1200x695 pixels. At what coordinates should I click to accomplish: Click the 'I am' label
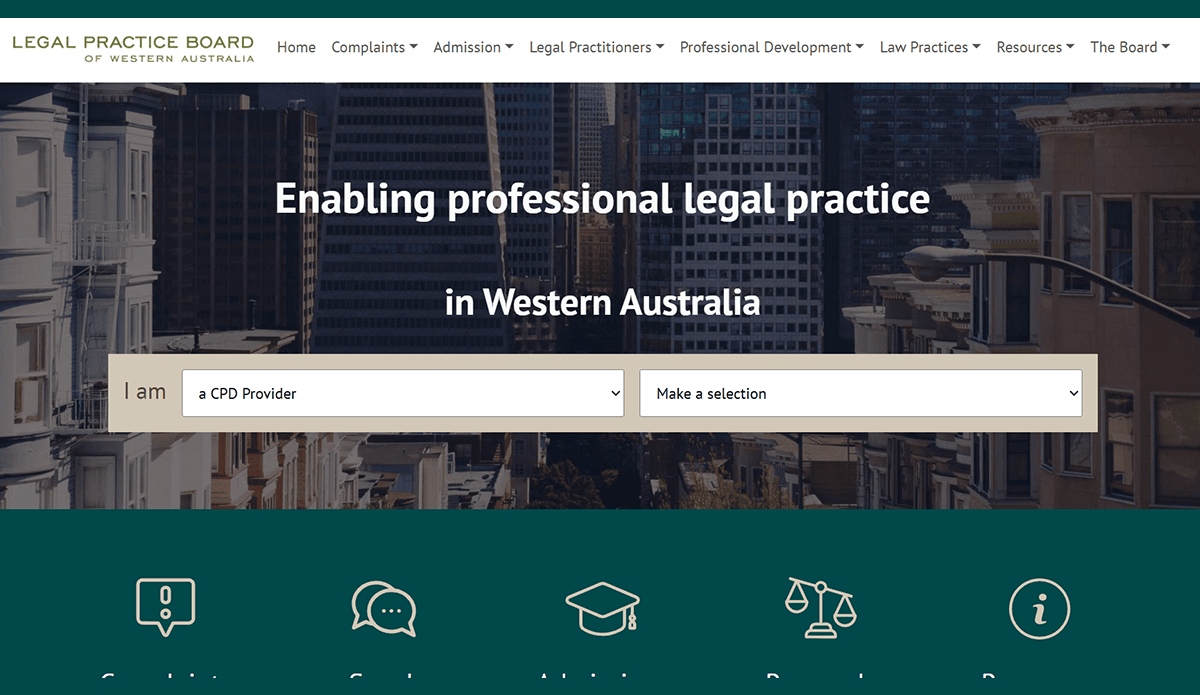point(145,392)
